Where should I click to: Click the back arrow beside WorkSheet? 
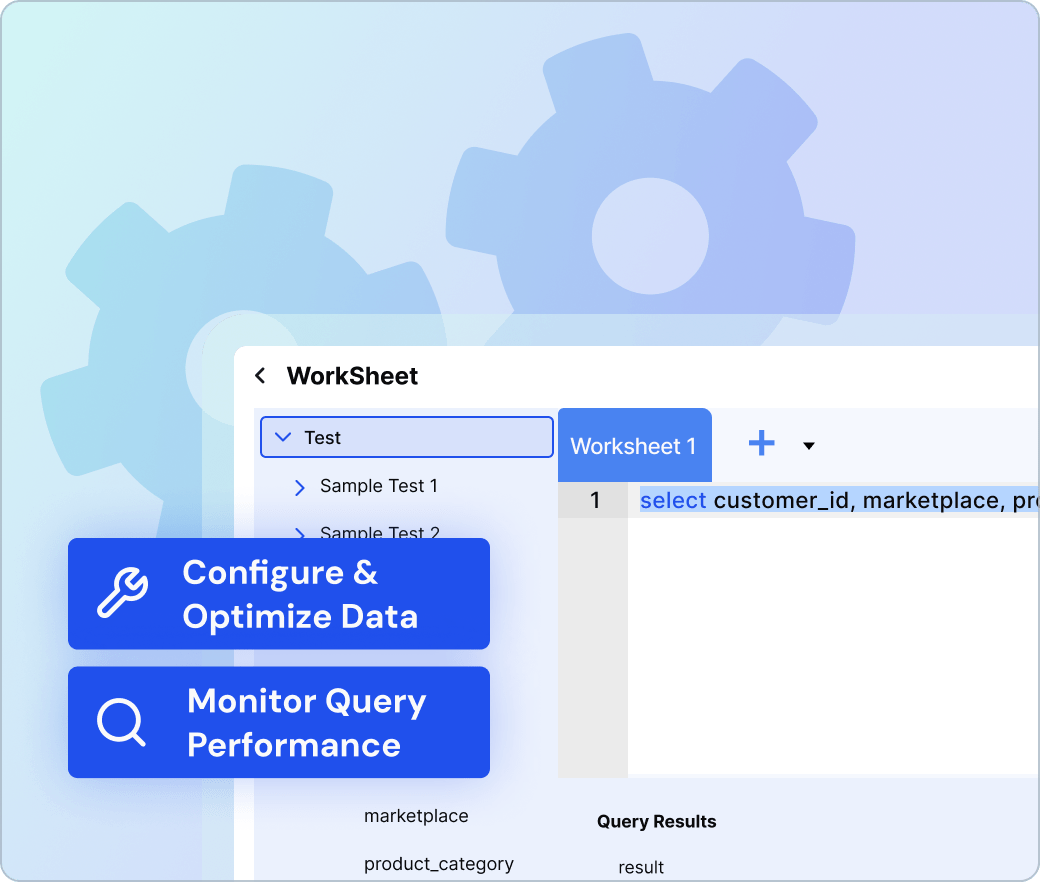point(260,376)
